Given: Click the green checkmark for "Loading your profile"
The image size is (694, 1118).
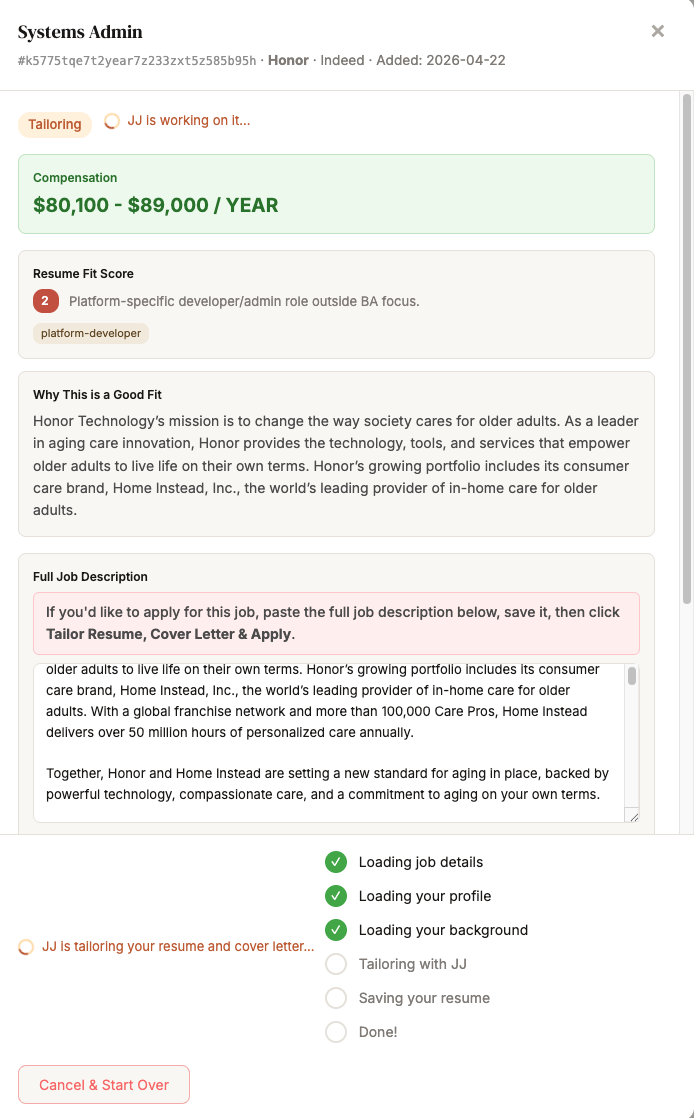Looking at the screenshot, I should (336, 895).
